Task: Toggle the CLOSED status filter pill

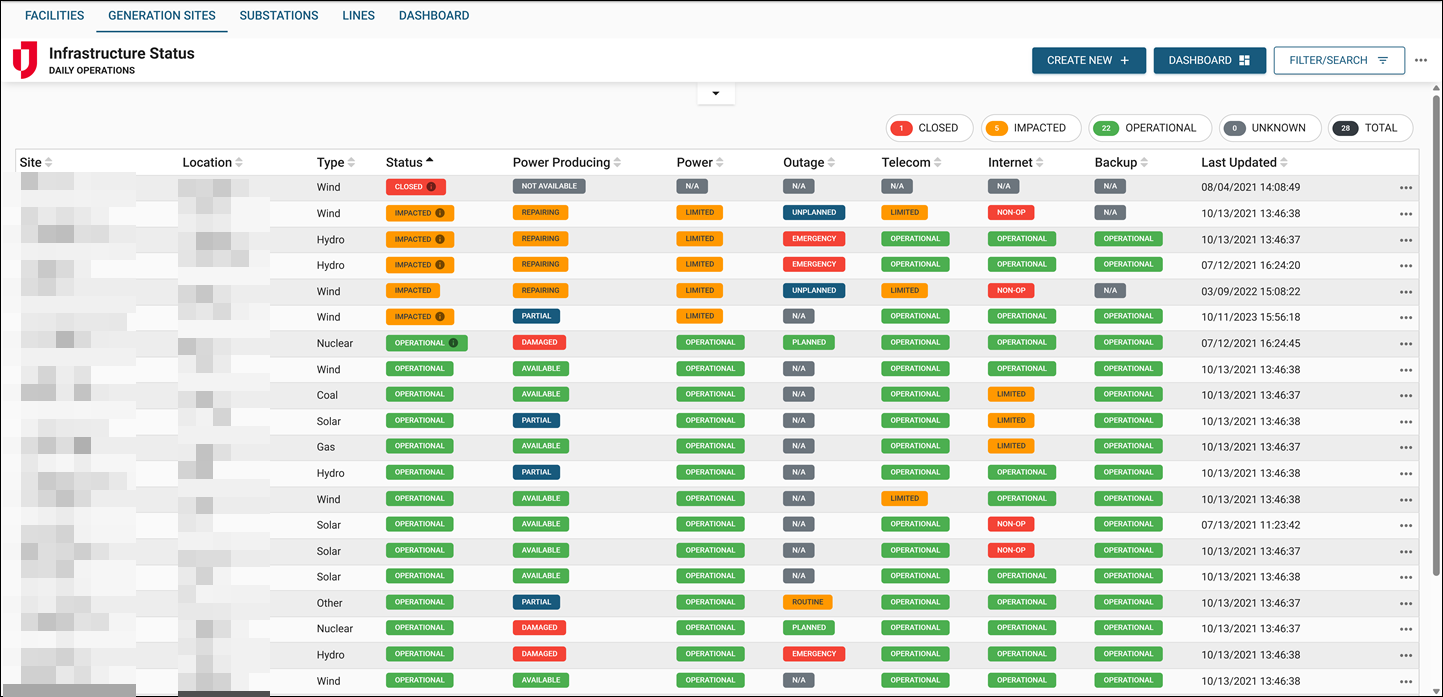Action: tap(929, 128)
